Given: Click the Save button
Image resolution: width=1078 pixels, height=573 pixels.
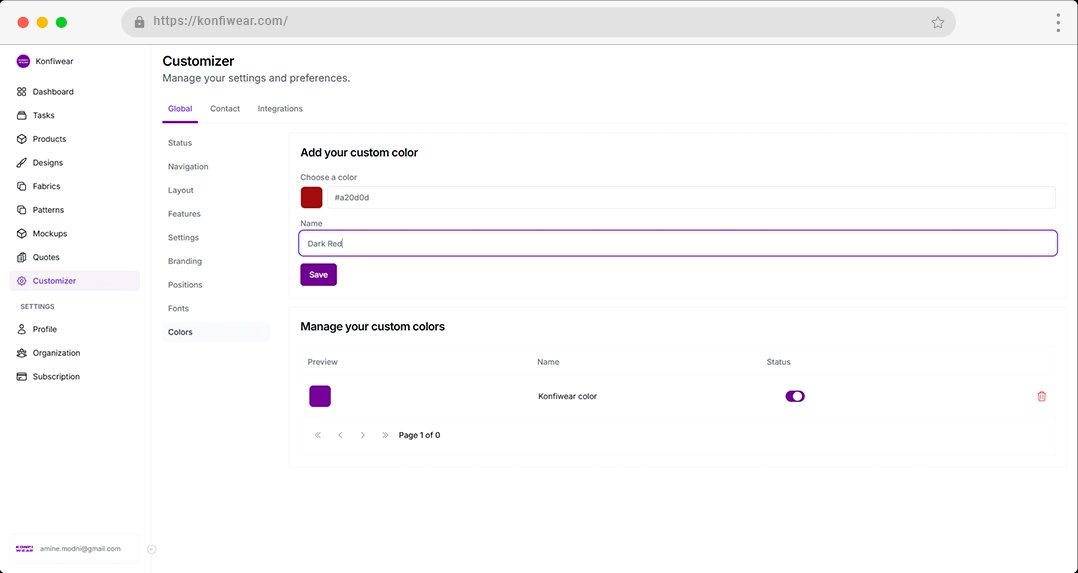Looking at the screenshot, I should tap(318, 274).
